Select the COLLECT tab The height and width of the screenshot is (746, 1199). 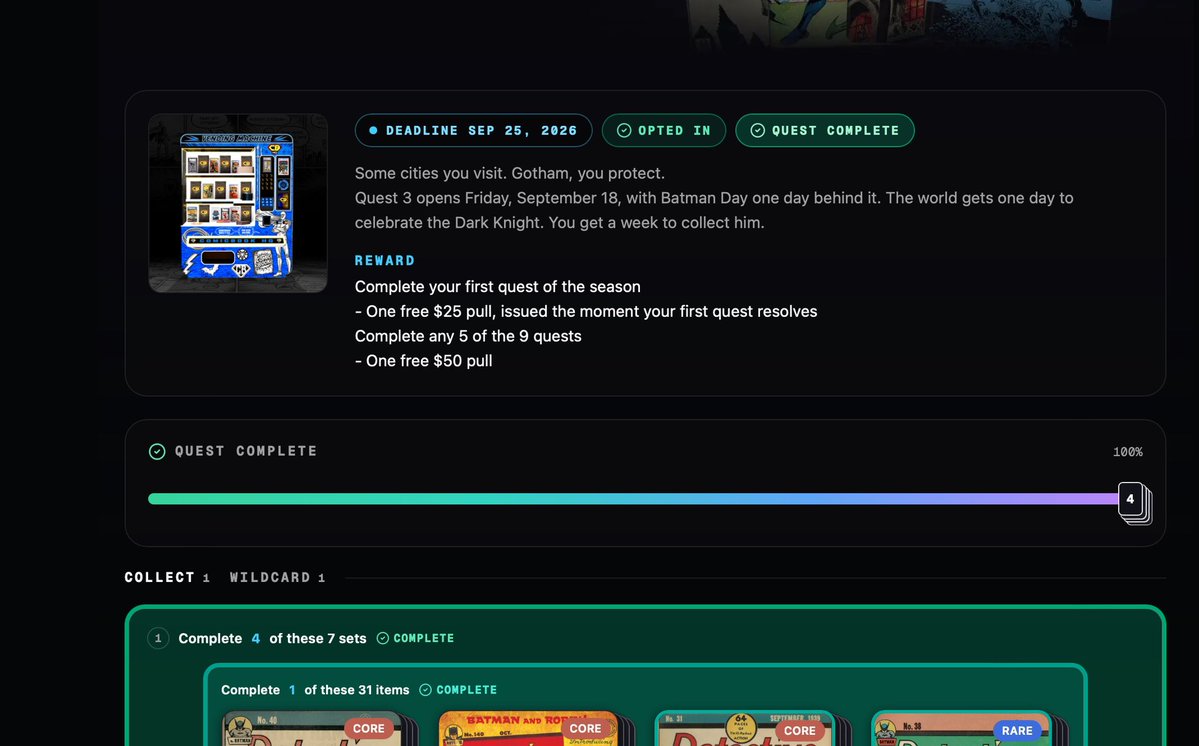tap(167, 578)
